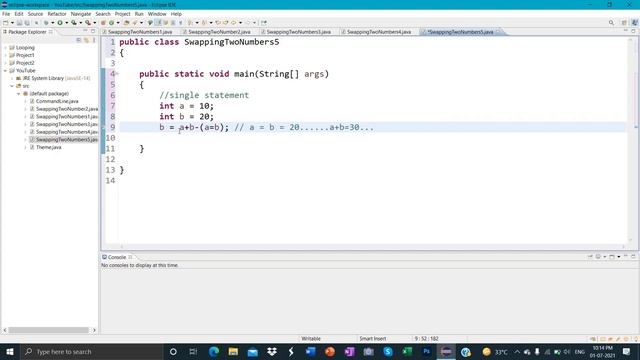The width and height of the screenshot is (640, 360).
Task: Click the Pin Editor toolbar icon
Action: coord(264,22)
